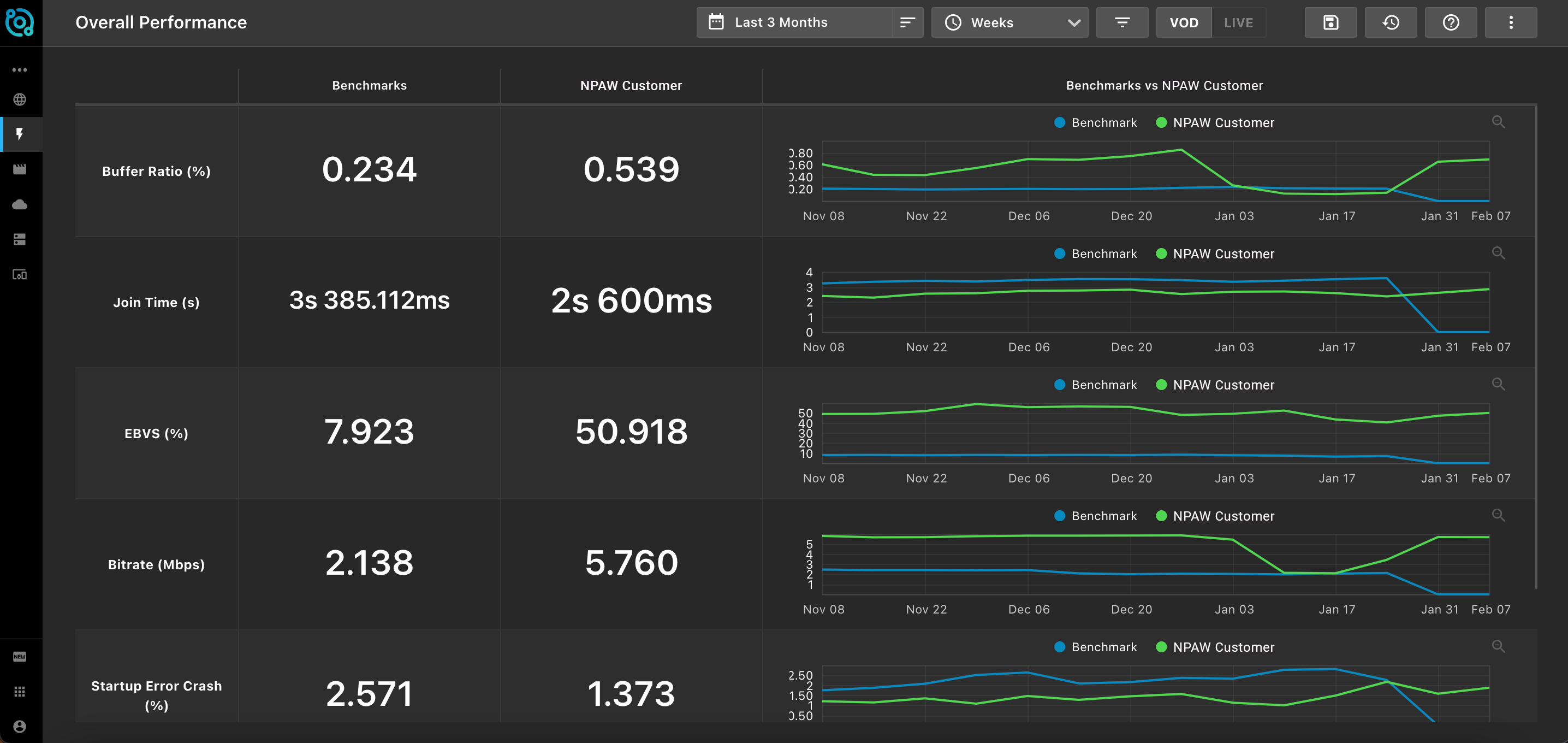Open the cloud sidebar icon

point(20,204)
